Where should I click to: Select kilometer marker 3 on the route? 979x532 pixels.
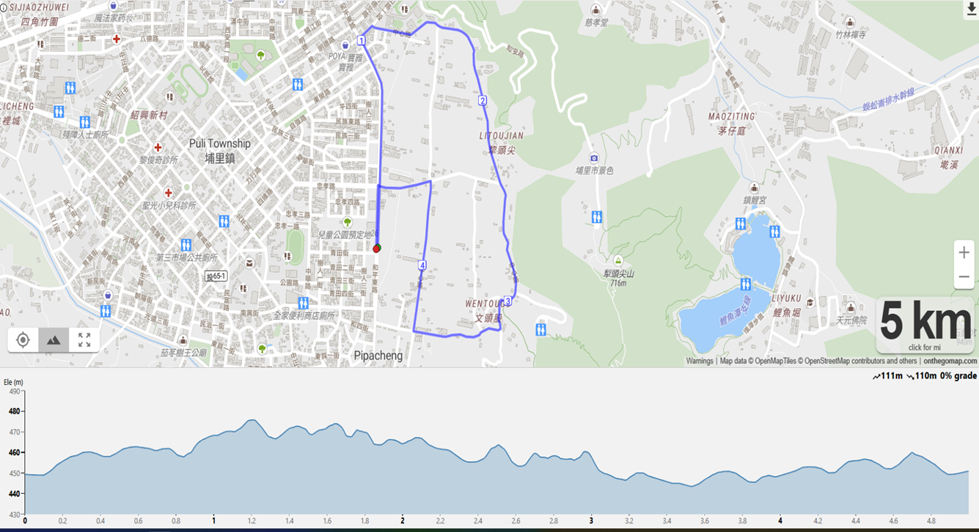[508, 302]
